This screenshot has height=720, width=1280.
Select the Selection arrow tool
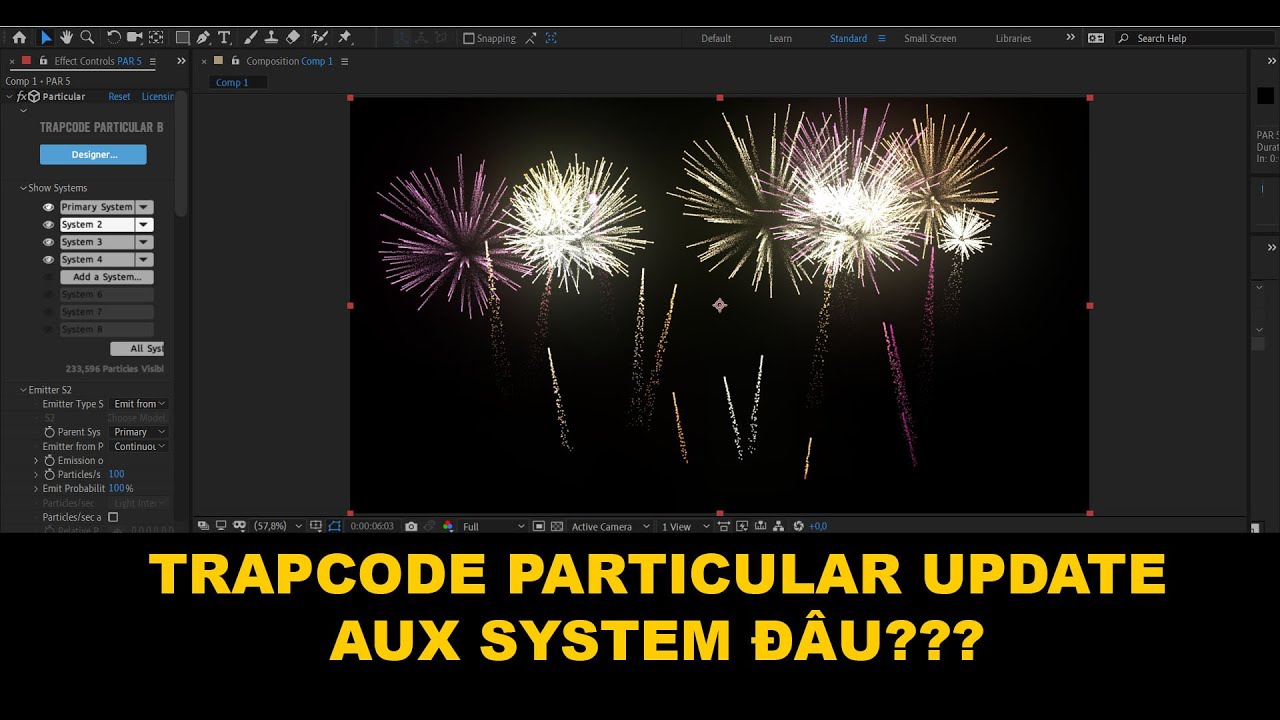[x=46, y=38]
